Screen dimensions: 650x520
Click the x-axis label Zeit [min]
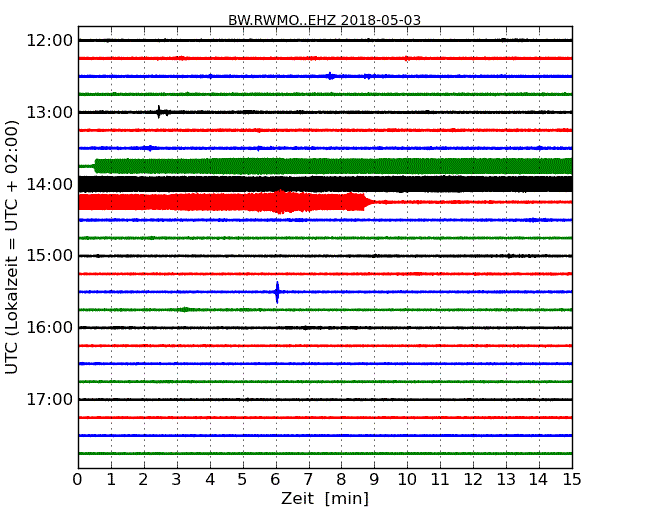click(x=325, y=498)
